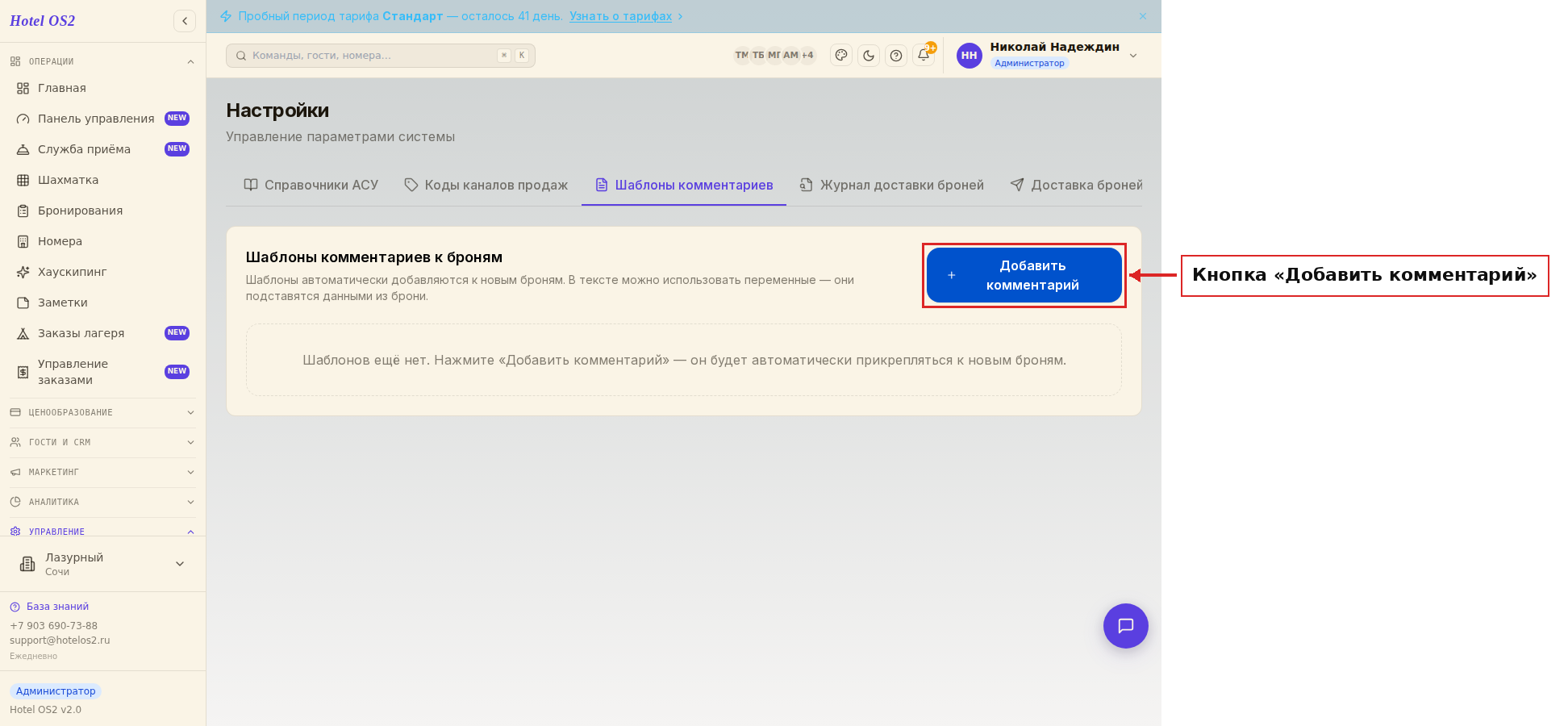1568x726 pixels.
Task: Switch to the Журнал доставки броней tab
Action: coord(892,186)
